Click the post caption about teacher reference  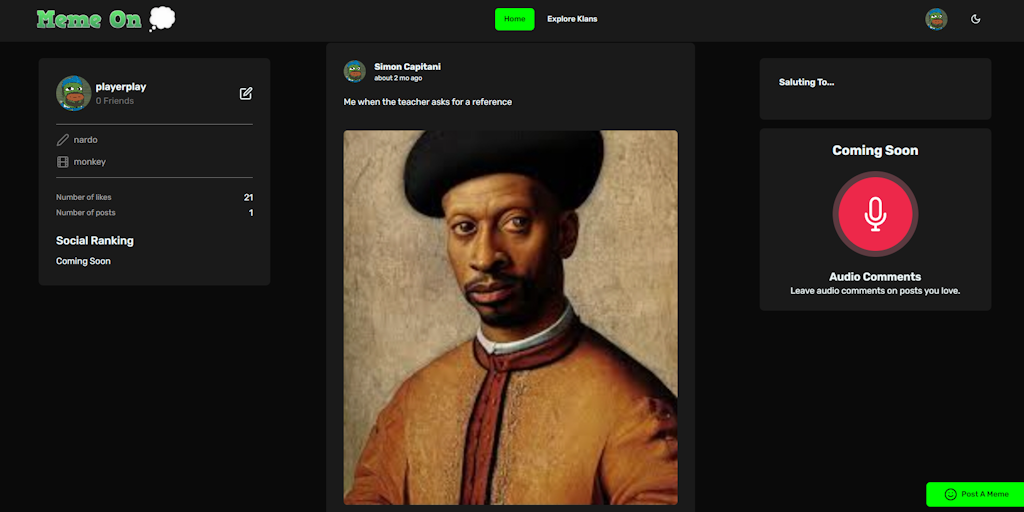[428, 102]
